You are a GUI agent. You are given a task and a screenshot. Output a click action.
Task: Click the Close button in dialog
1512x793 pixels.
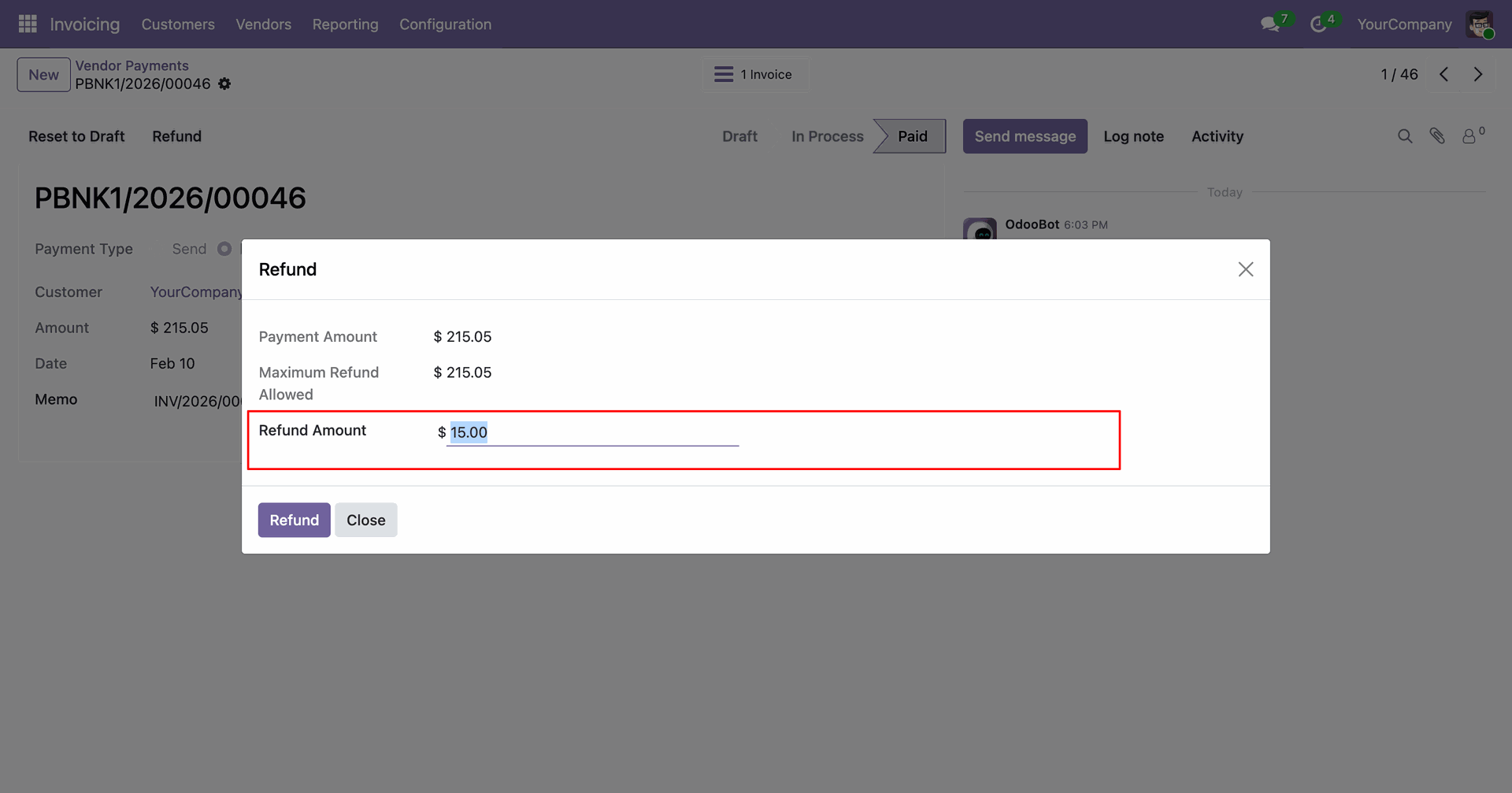365,520
